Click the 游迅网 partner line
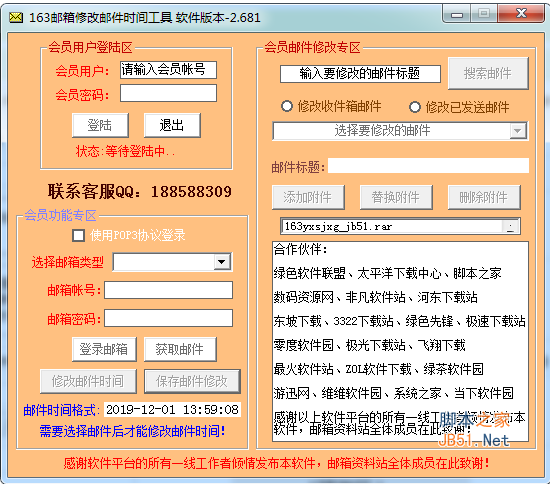550x484 pixels. click(x=394, y=393)
